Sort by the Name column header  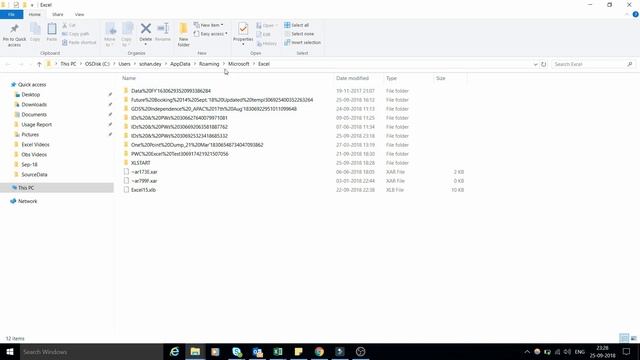pos(129,78)
